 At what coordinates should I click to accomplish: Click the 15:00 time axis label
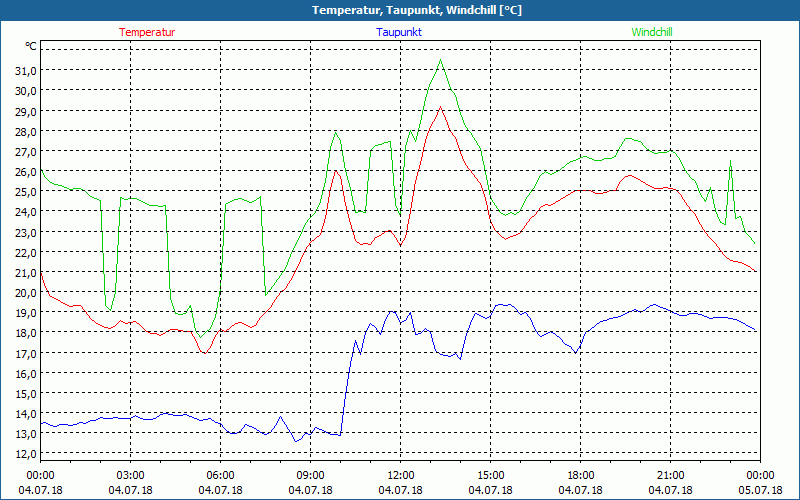pos(491,476)
